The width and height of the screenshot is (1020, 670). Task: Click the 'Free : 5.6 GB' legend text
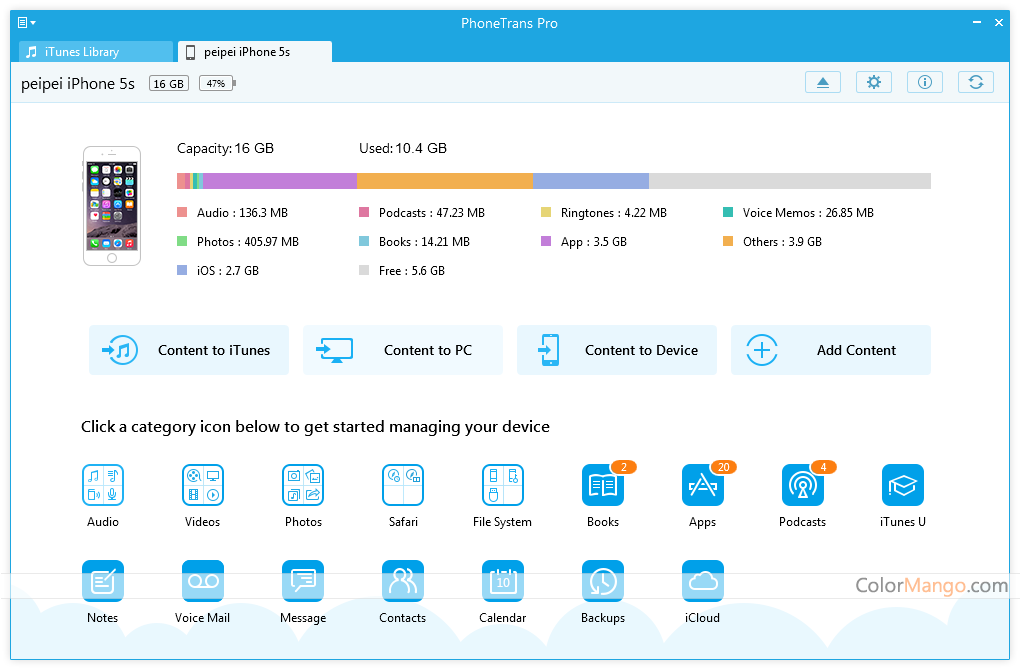coord(412,271)
